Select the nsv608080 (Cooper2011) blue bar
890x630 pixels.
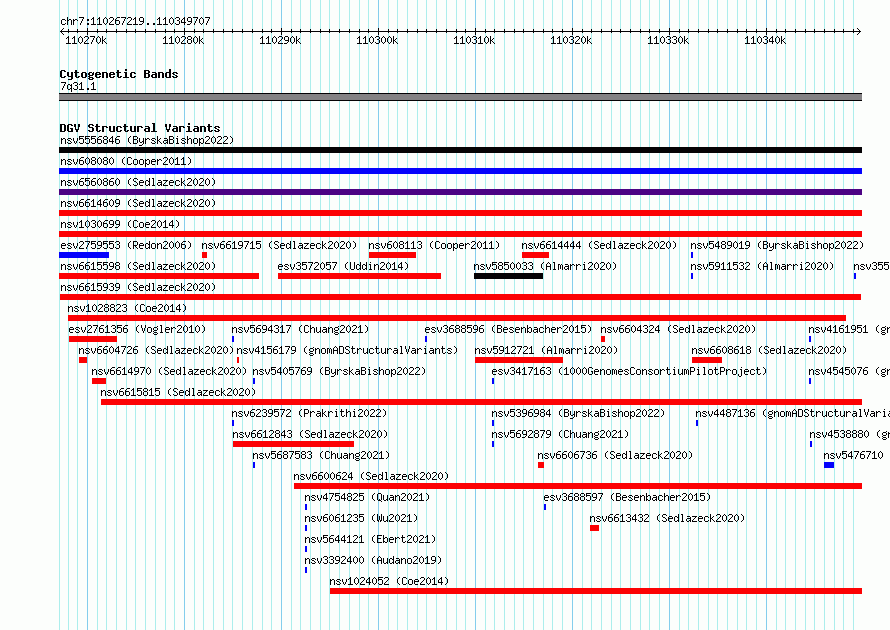point(460,171)
